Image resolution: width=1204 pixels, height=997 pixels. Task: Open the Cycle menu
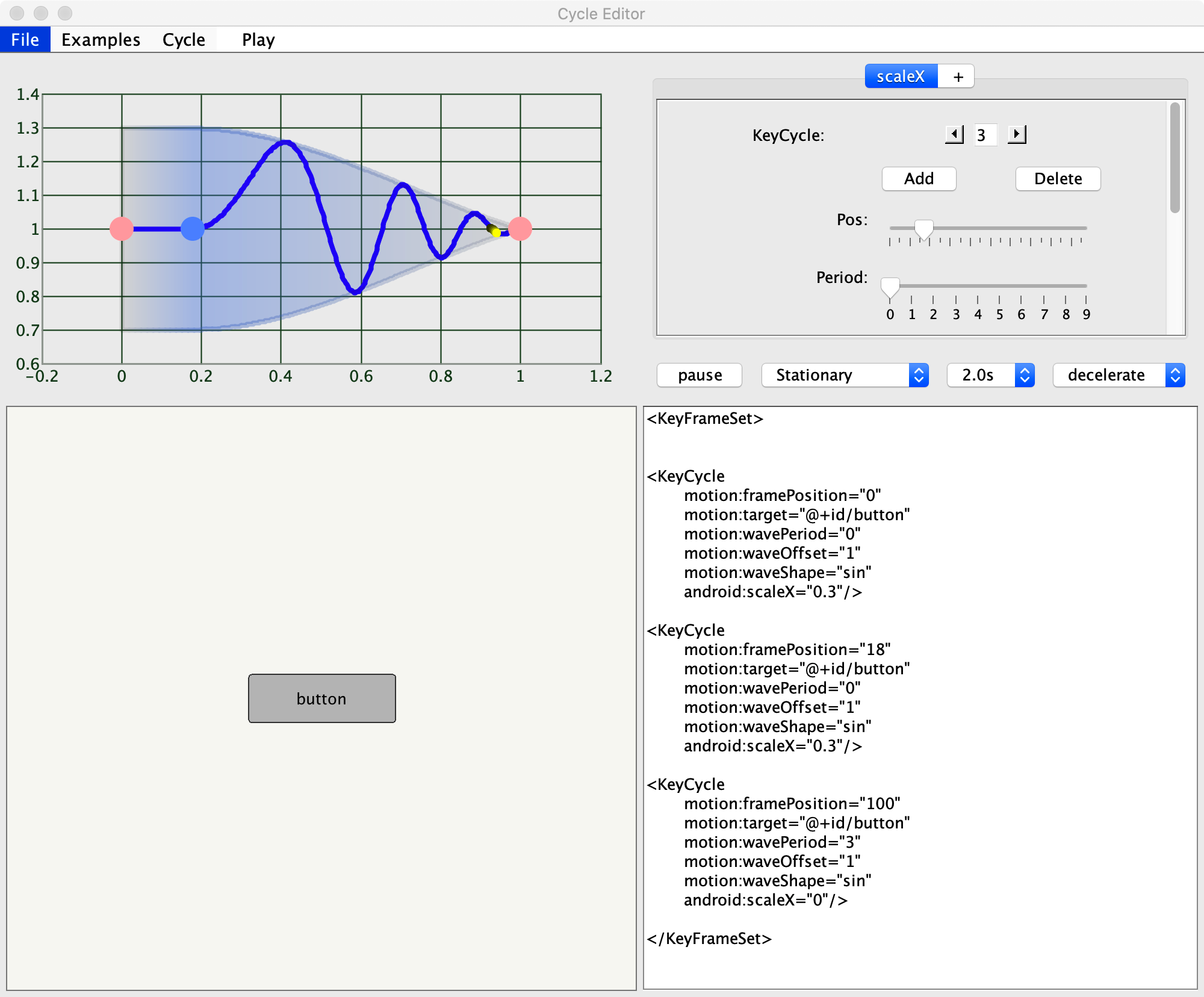point(184,40)
